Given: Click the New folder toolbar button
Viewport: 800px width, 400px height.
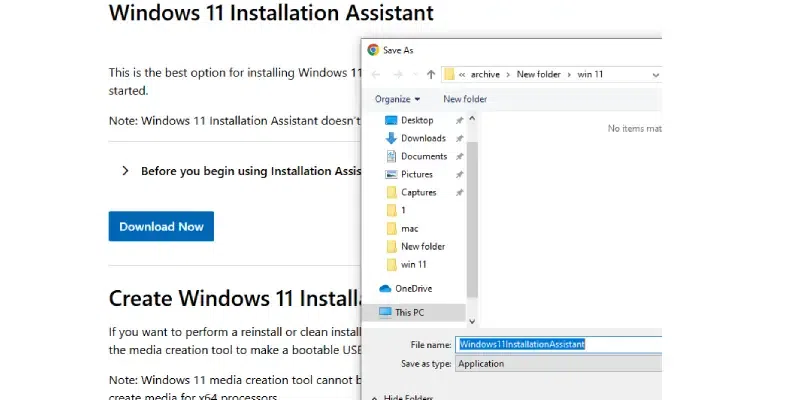Looking at the screenshot, I should (x=465, y=99).
